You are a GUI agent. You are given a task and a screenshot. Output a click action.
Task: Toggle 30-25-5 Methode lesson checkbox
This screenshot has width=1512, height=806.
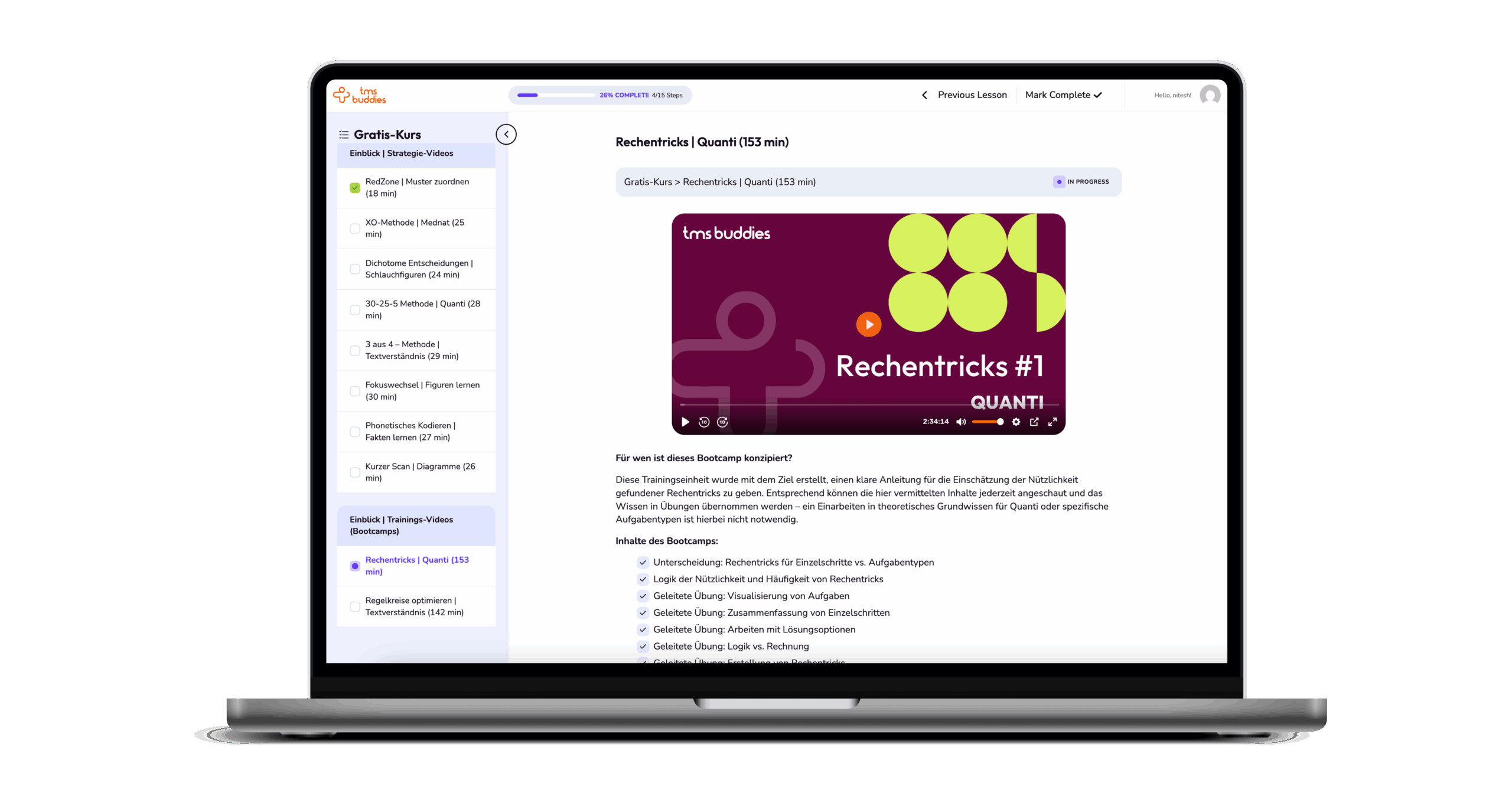point(355,310)
